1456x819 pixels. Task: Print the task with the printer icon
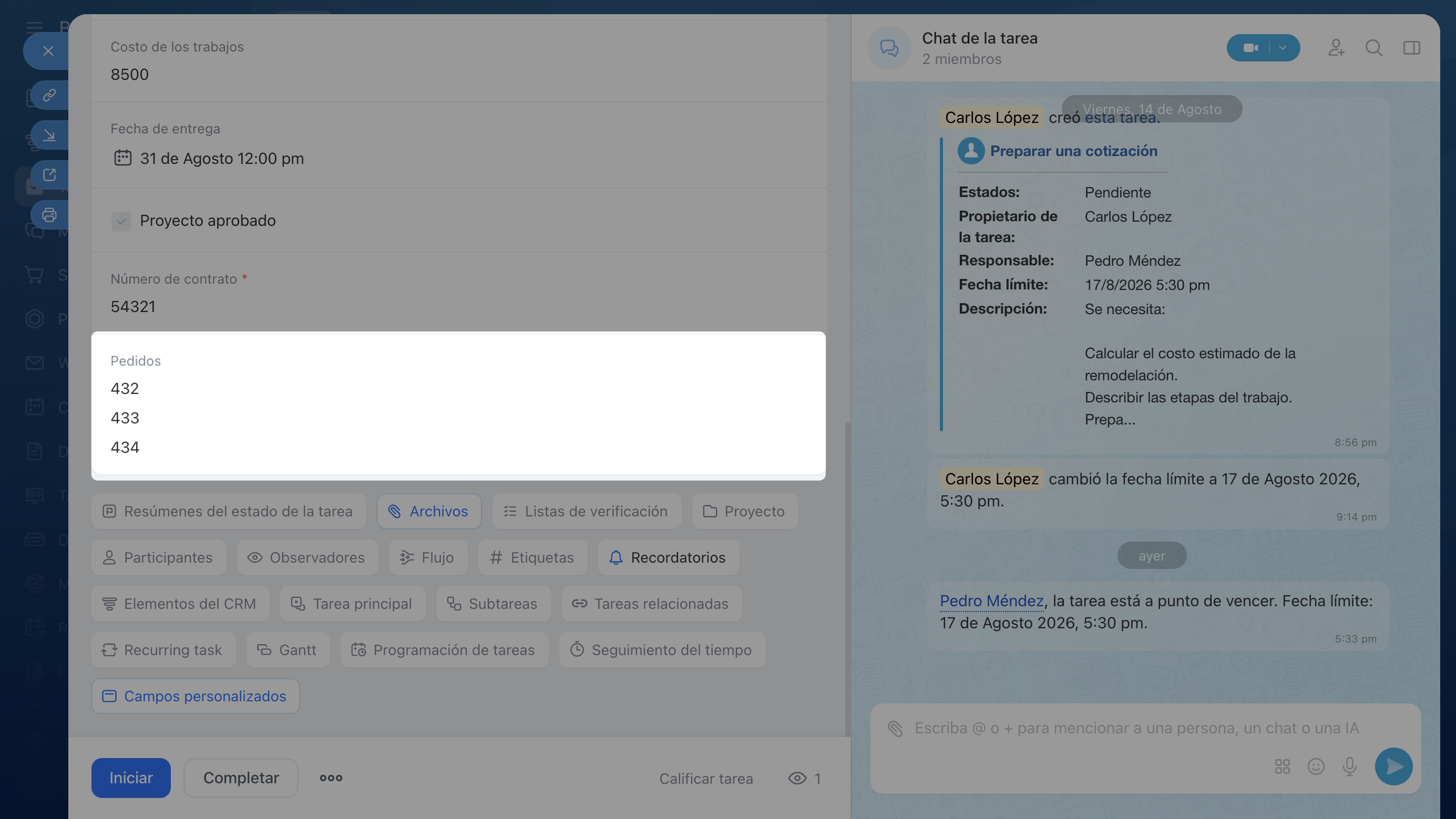pos(49,215)
